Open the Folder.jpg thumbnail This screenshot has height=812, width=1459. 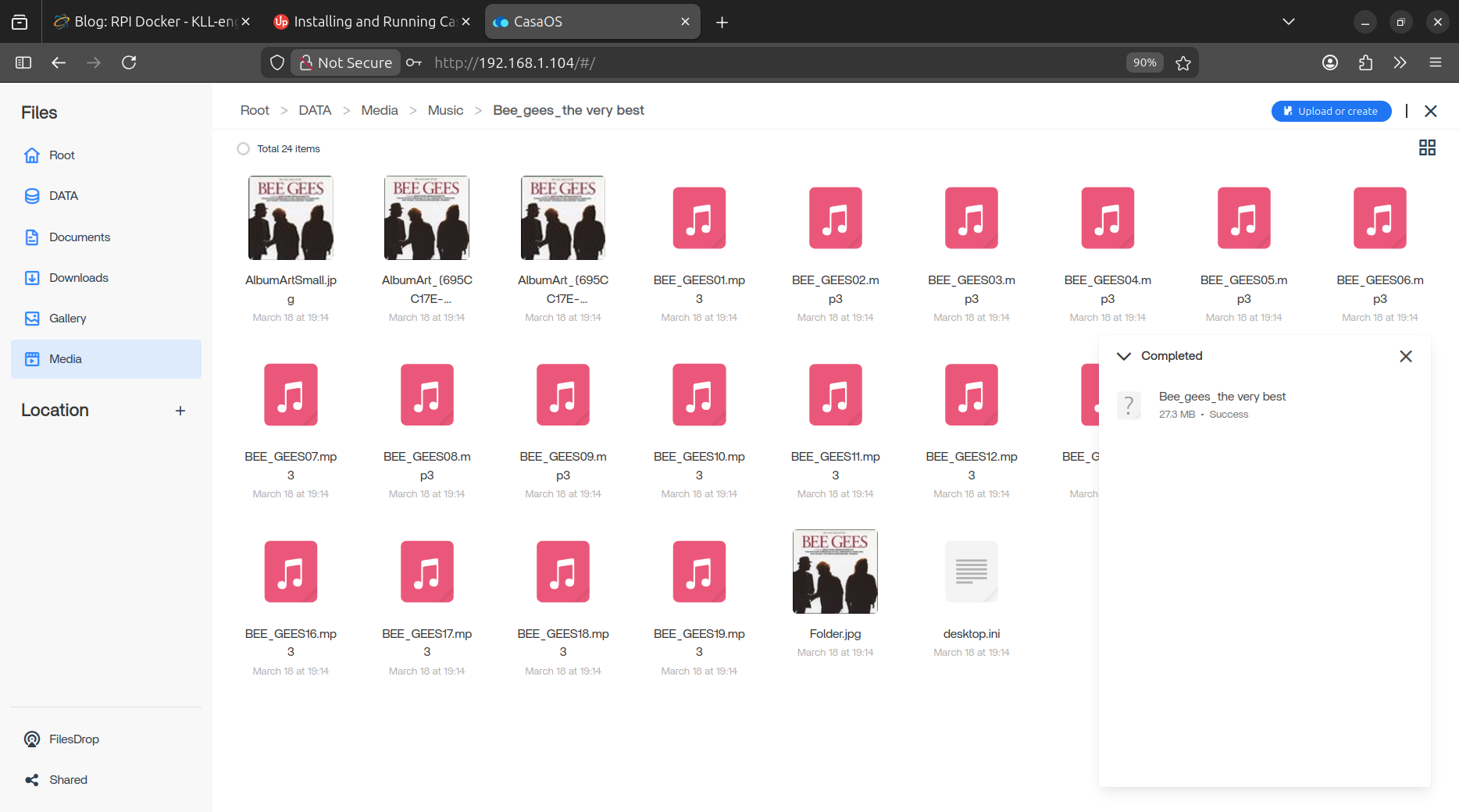pyautogui.click(x=835, y=572)
